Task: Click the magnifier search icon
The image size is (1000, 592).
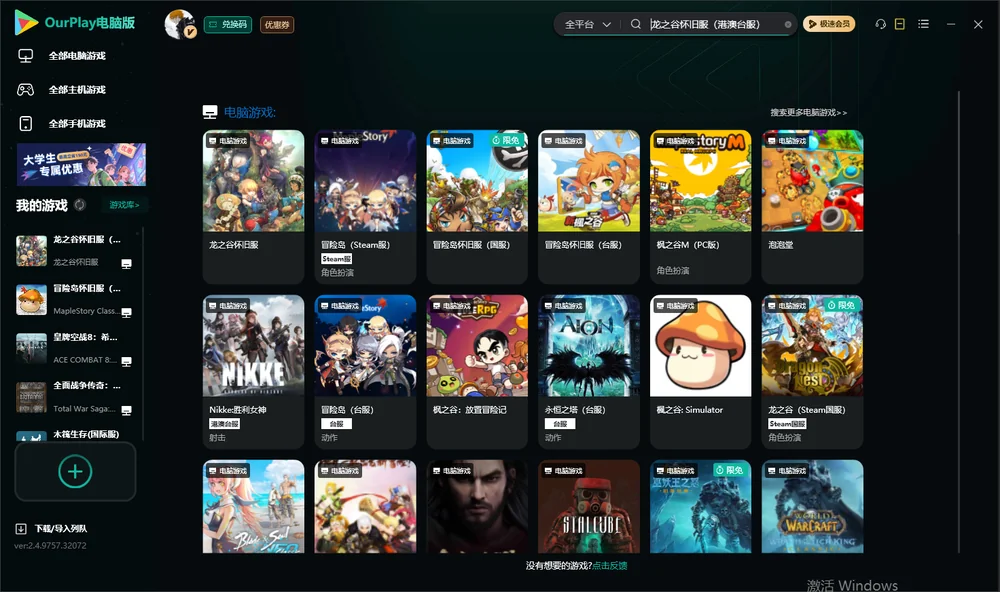Action: 636,24
